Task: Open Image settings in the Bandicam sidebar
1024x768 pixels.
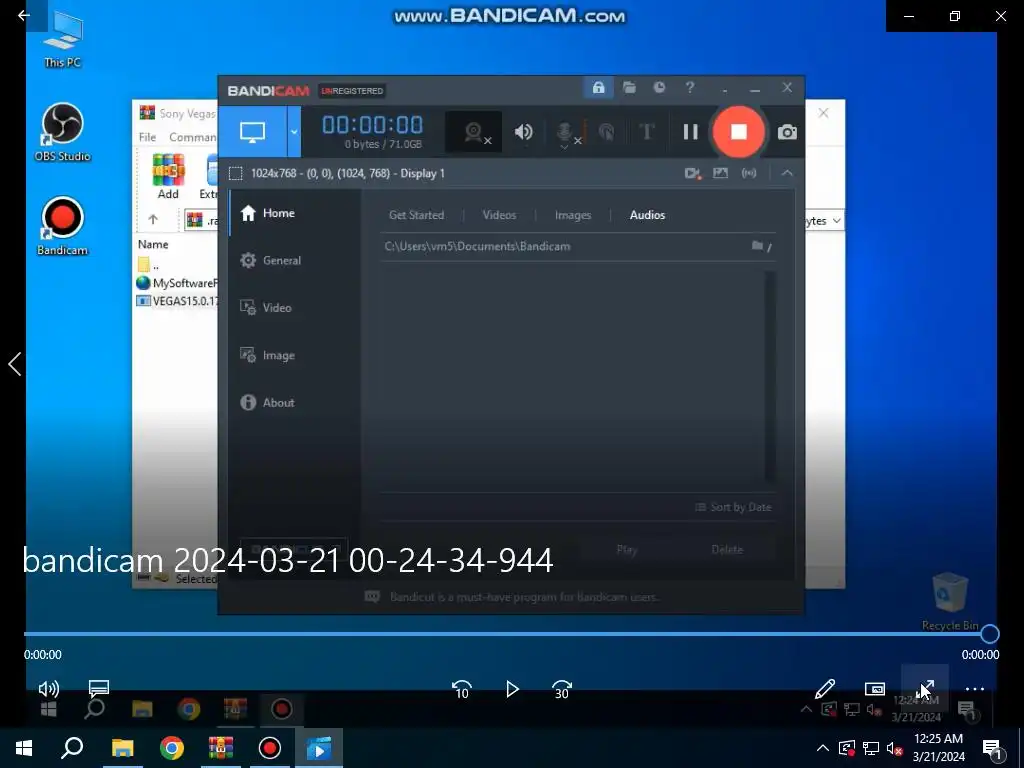Action: click(x=295, y=355)
